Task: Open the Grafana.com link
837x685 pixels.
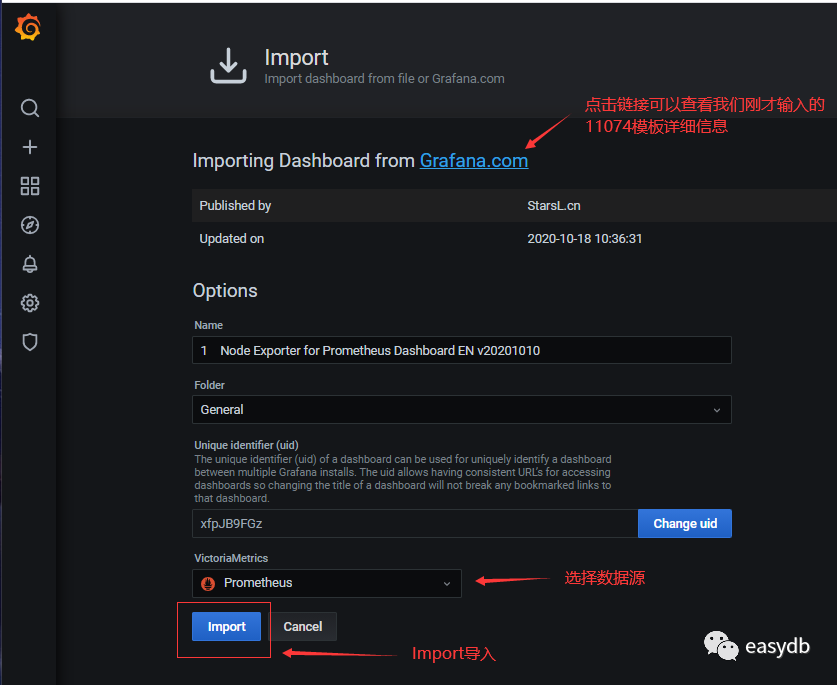Action: (473, 161)
